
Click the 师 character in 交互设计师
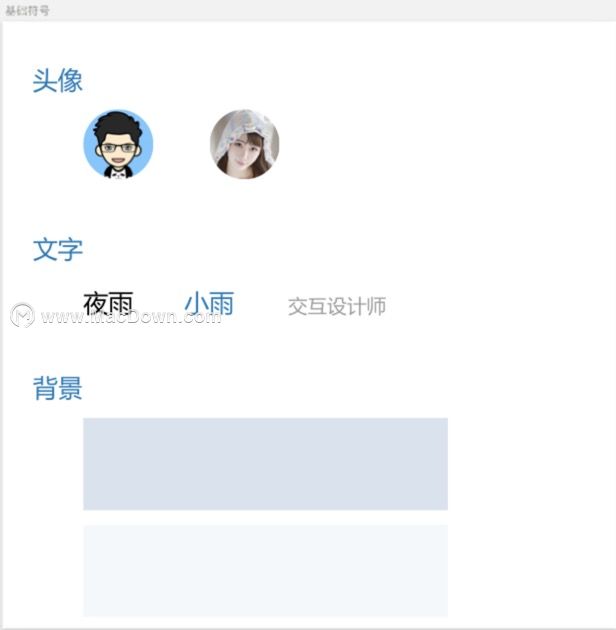377,307
